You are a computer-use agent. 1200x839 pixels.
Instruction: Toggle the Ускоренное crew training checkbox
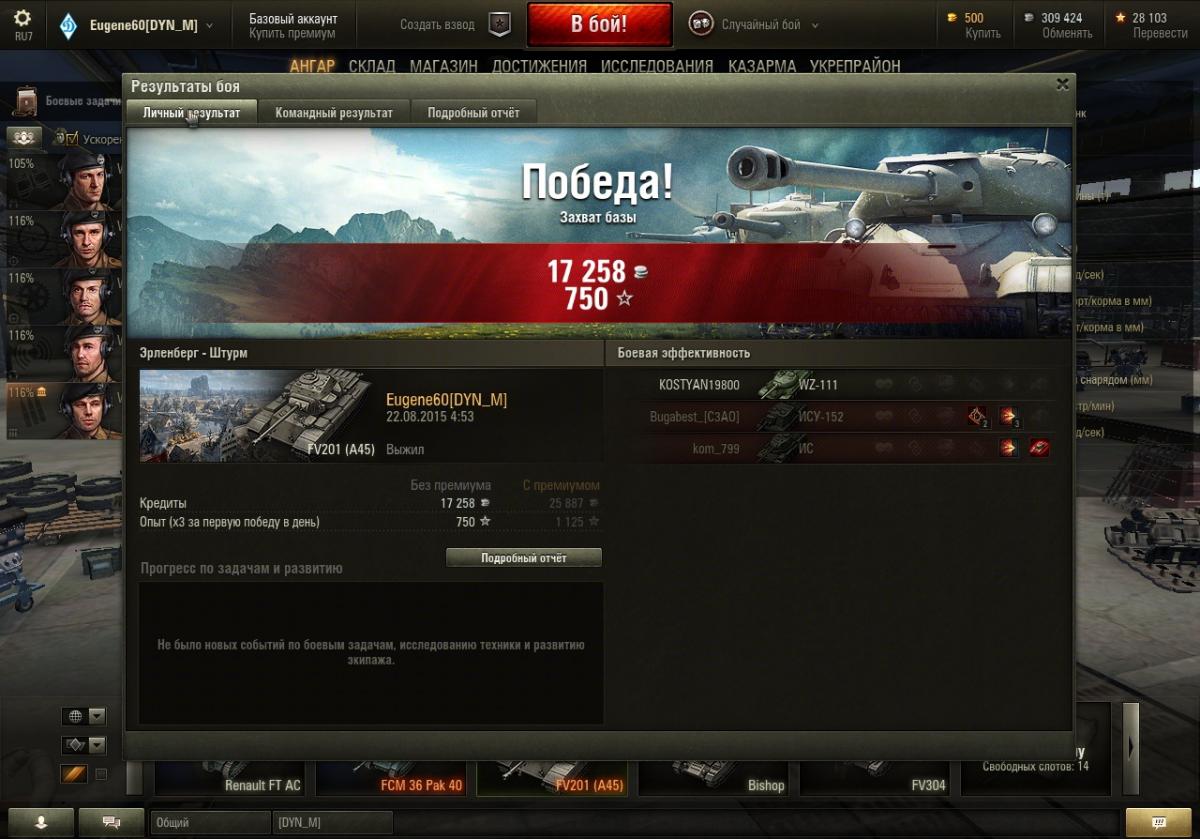[72, 139]
